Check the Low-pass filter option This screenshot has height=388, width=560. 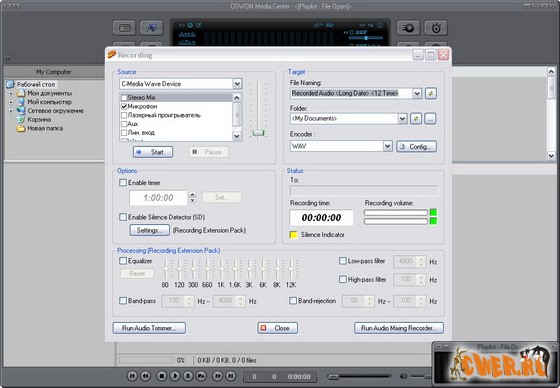342,261
